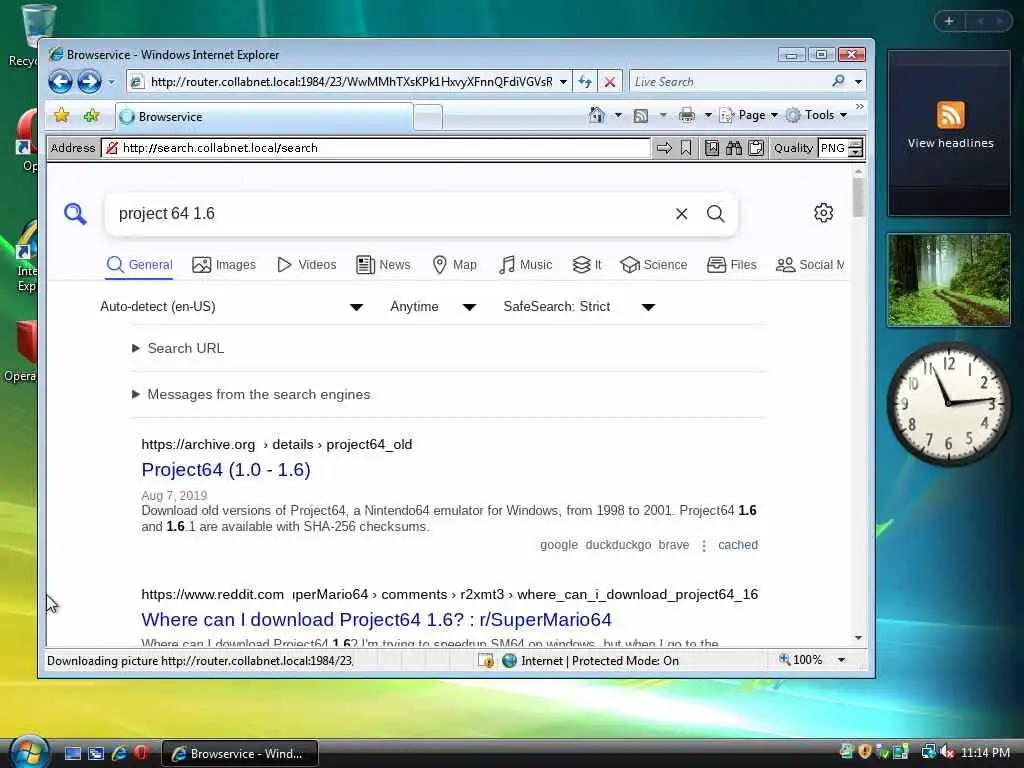Click the Live Search input box

point(729,82)
